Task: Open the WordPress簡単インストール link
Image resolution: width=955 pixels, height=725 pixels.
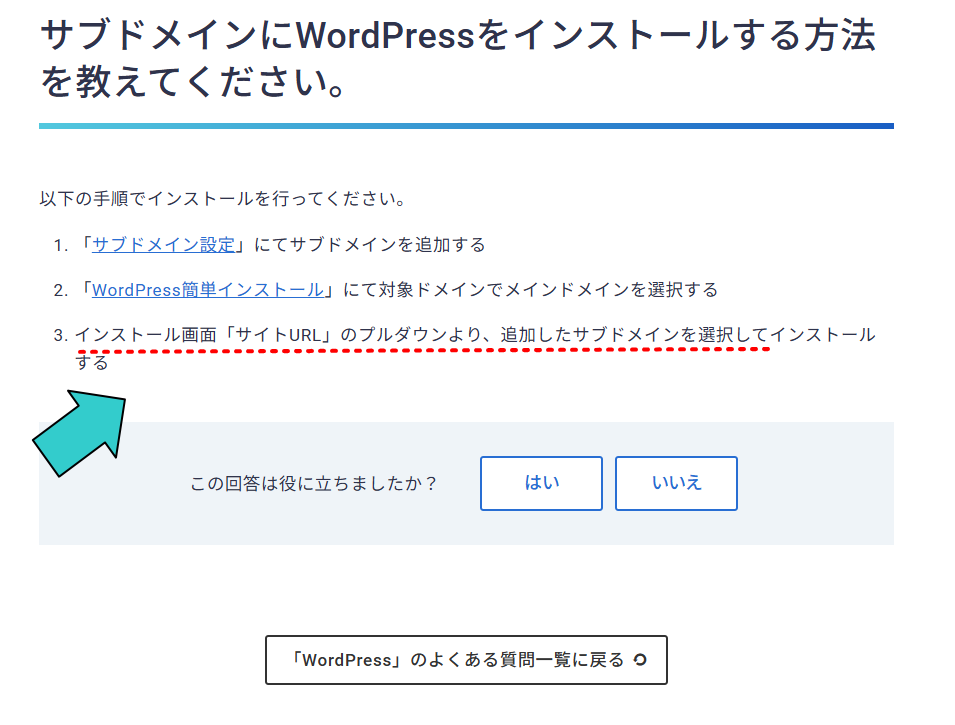Action: point(207,290)
